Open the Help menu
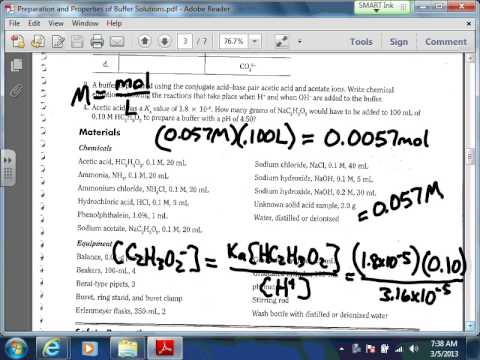This screenshot has width=480, height=360. pos(114,23)
